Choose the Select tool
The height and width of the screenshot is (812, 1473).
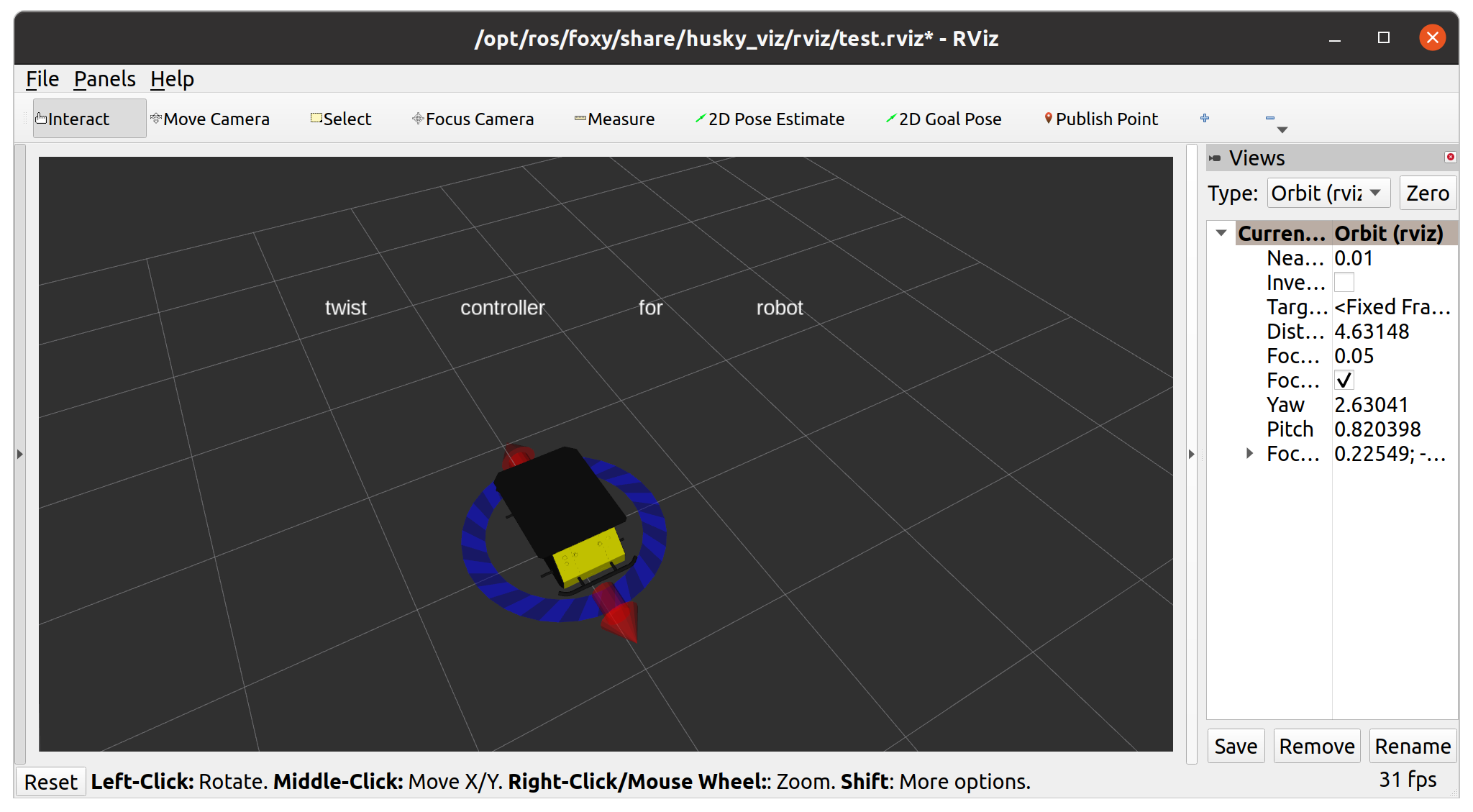pyautogui.click(x=341, y=119)
